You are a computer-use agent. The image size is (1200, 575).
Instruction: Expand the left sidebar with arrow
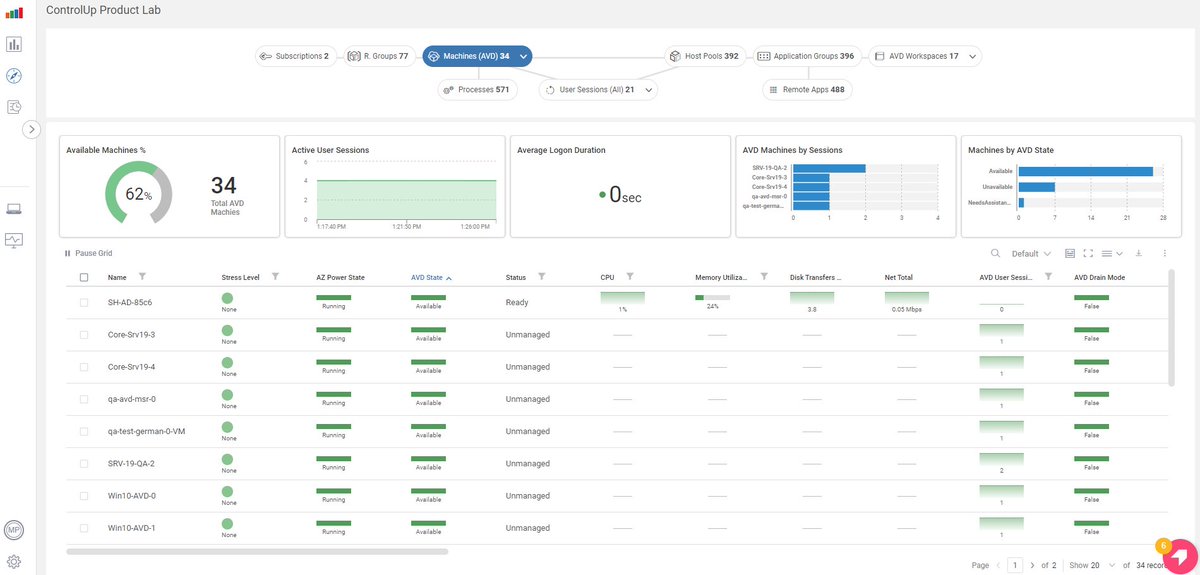tap(31, 129)
